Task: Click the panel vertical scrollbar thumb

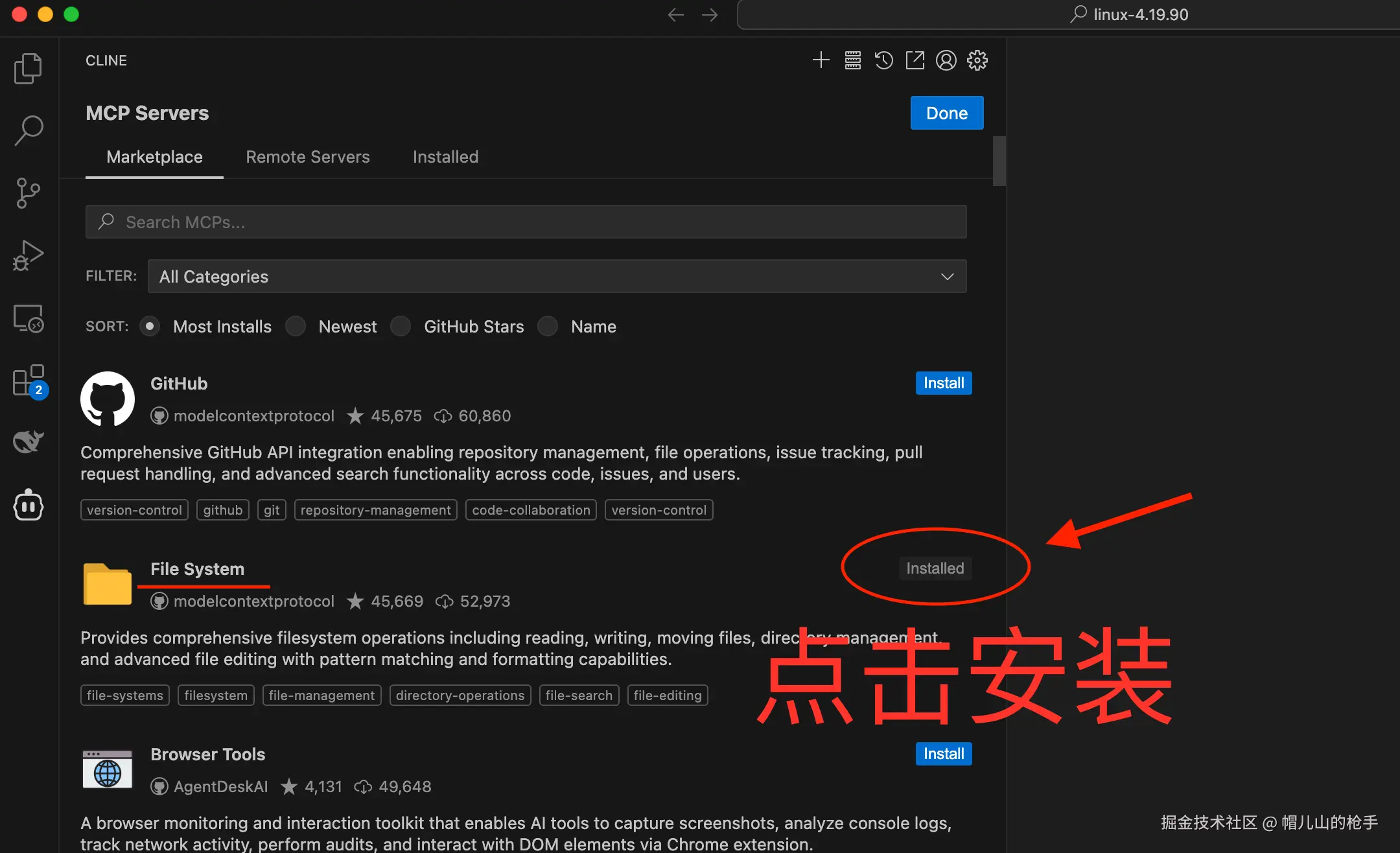Action: 999,161
